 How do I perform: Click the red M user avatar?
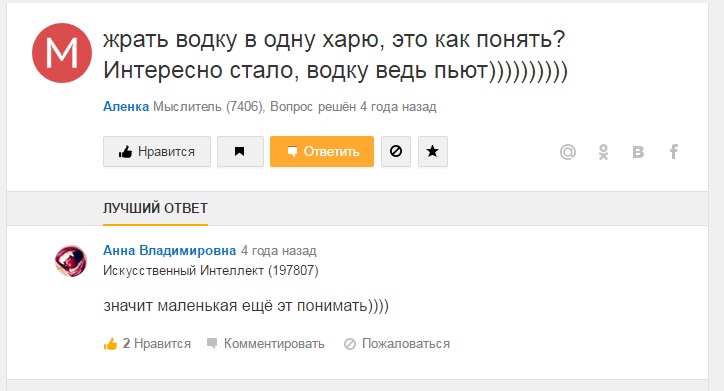[62, 53]
